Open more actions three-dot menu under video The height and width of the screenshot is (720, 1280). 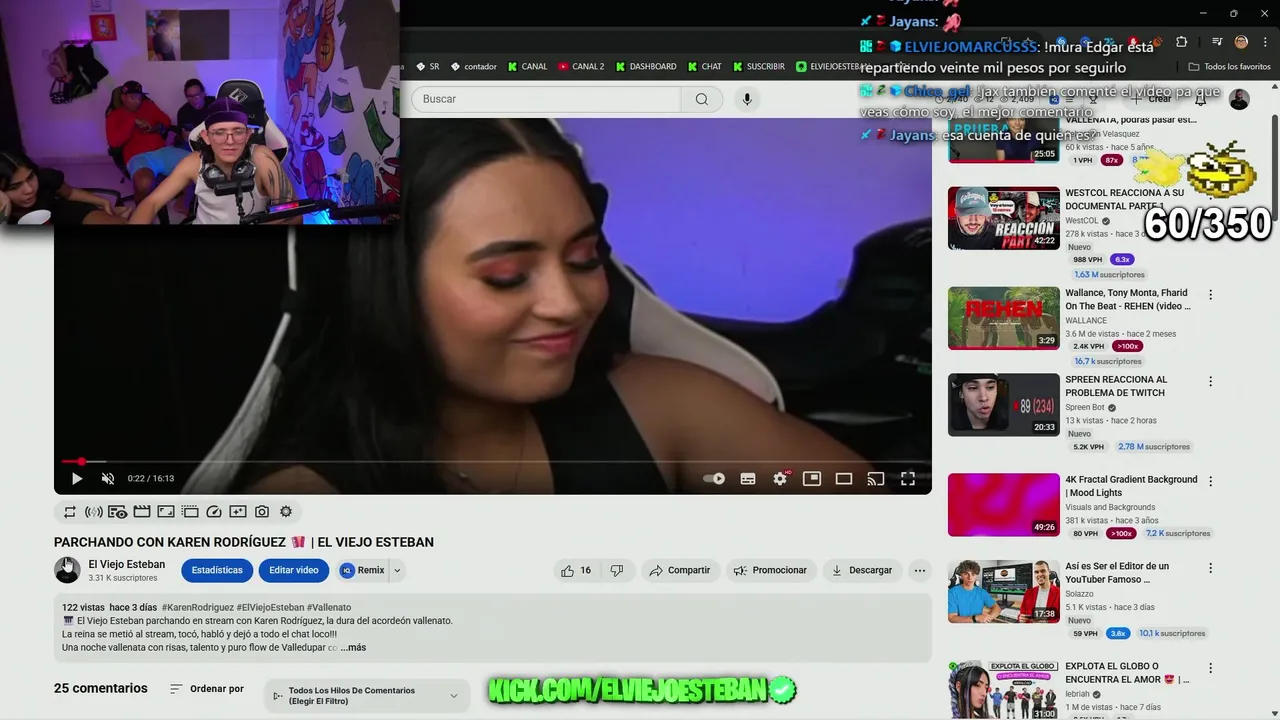pos(920,571)
